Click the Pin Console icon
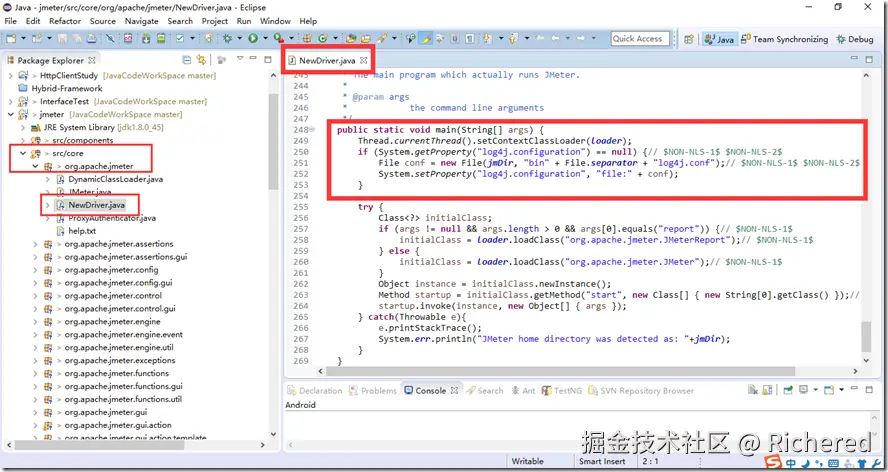This screenshot has width=888, height=472. pyautogui.click(x=788, y=390)
